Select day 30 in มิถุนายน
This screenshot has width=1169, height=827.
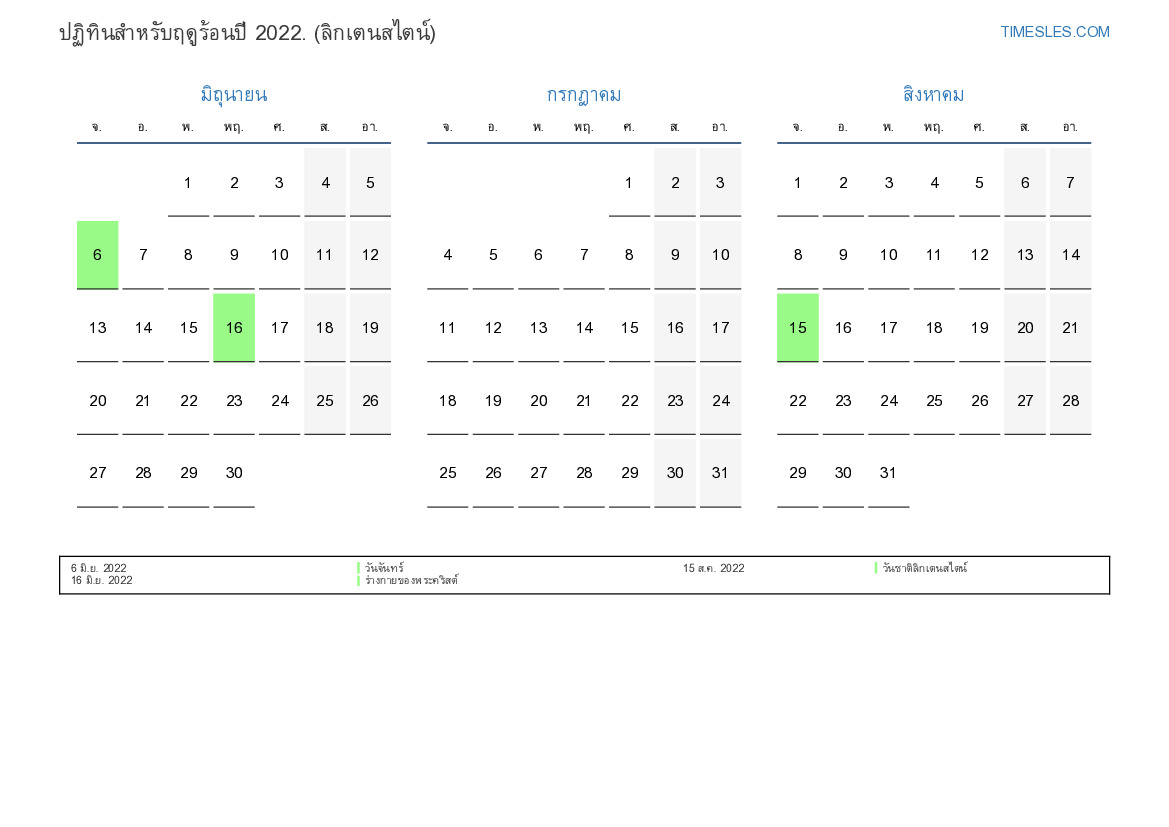(x=234, y=473)
